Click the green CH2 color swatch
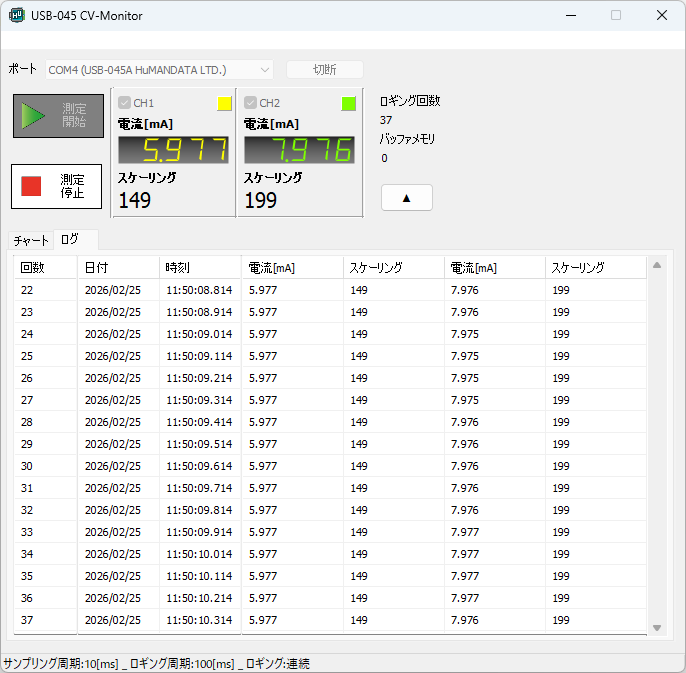Image resolution: width=686 pixels, height=673 pixels. click(x=348, y=103)
